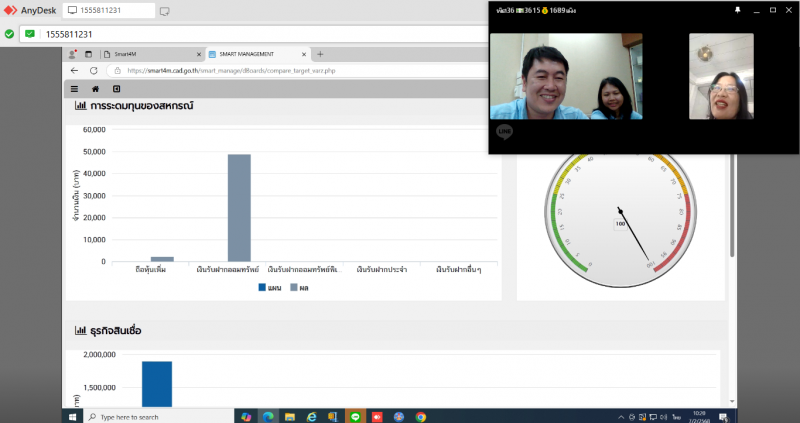Click the tall เงินรับฝากออมทรัพย์ gray bar

click(x=239, y=208)
